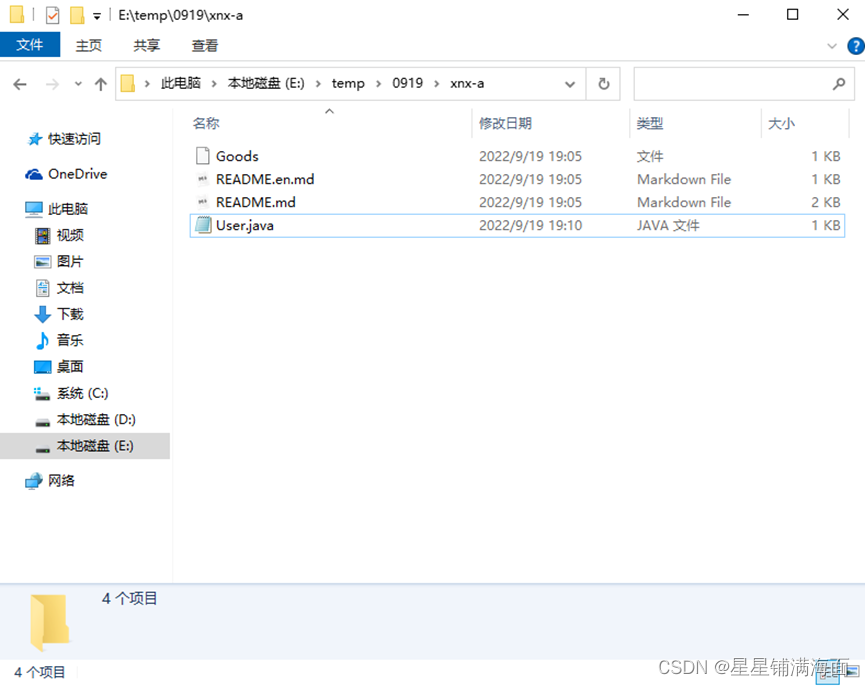865x686 pixels.
Task: Sort by the 名称 column header
Action: 206,123
